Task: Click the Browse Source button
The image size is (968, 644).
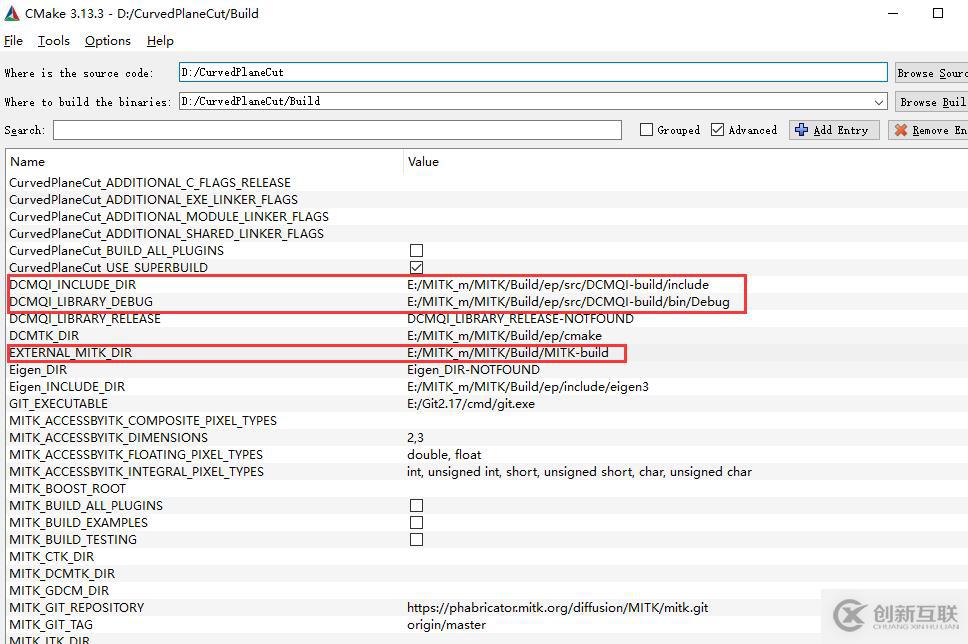Action: click(x=932, y=73)
